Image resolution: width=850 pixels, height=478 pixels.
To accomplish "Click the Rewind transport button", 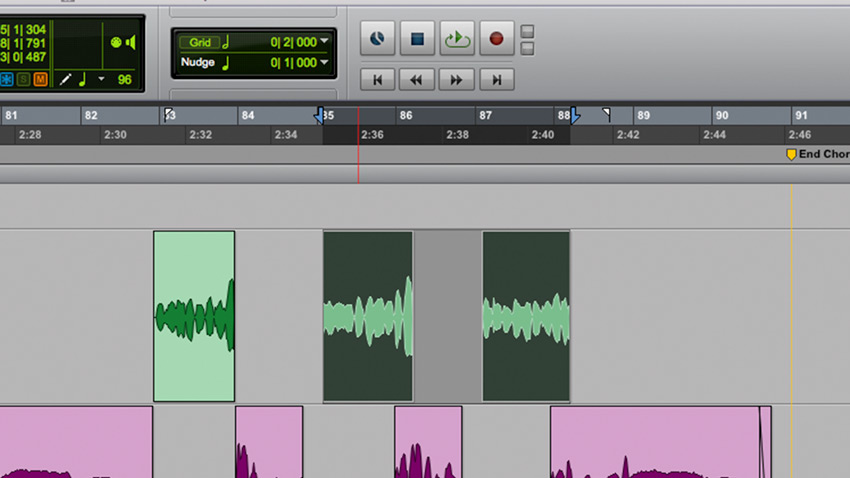I will click(x=416, y=80).
